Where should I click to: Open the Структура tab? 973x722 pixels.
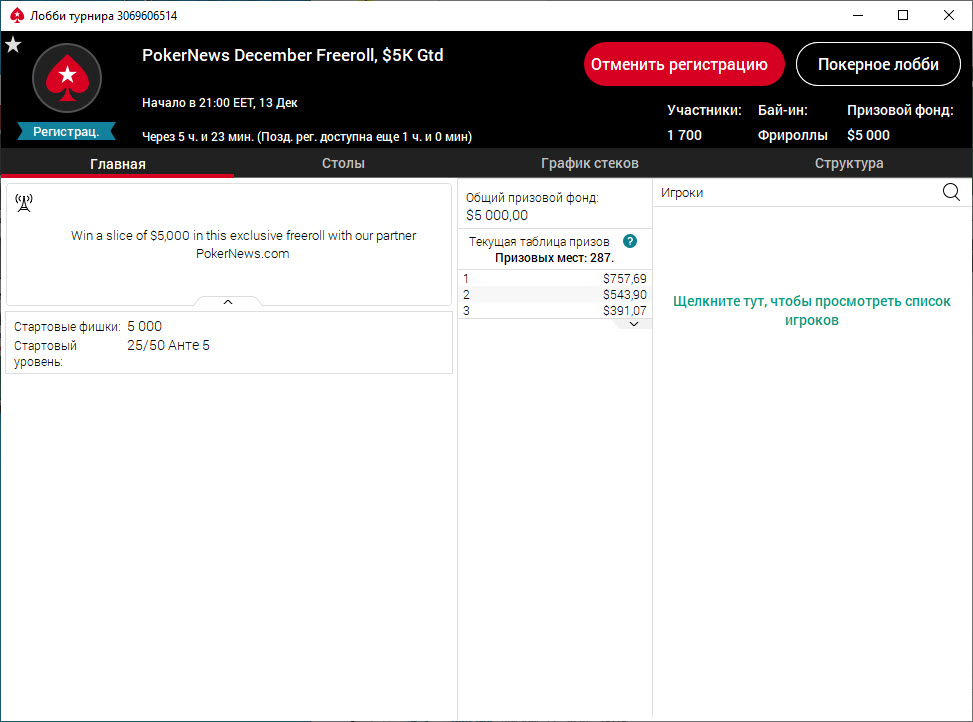point(849,163)
